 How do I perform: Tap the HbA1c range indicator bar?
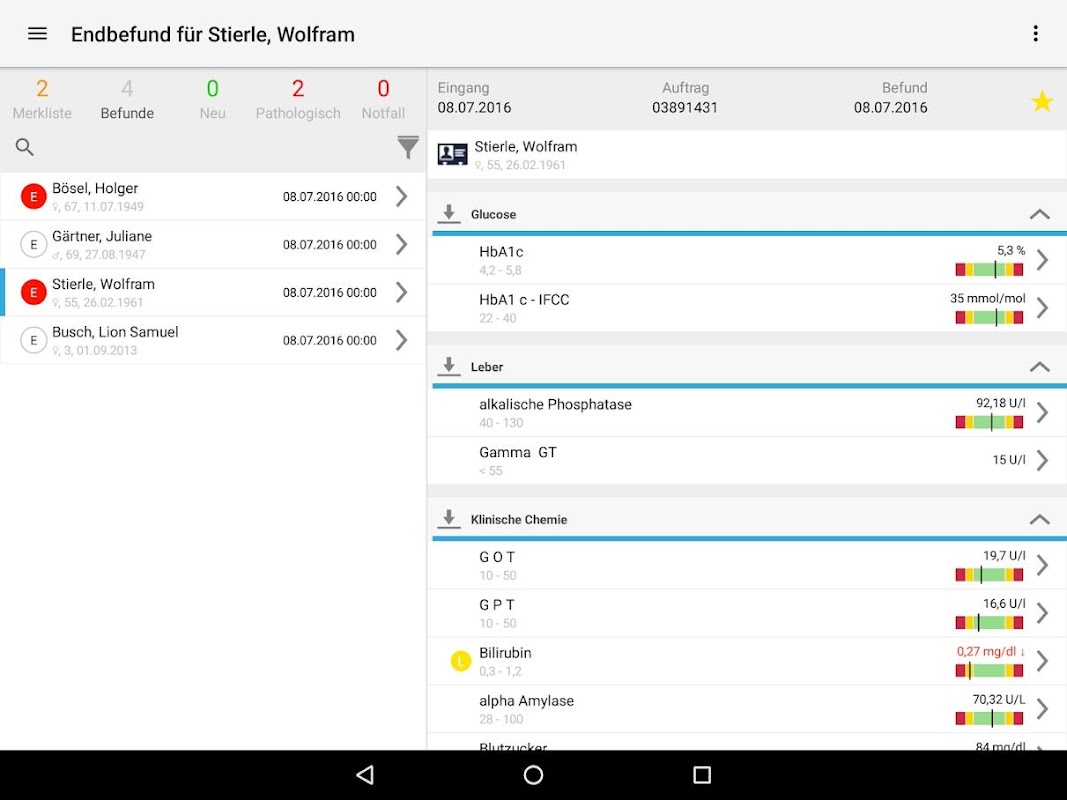(x=989, y=269)
